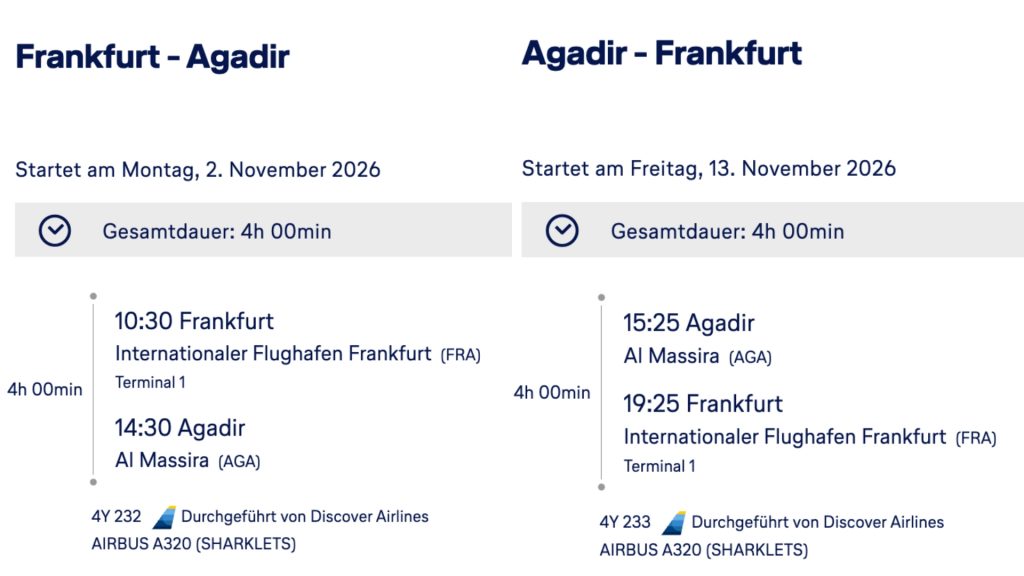This screenshot has width=1024, height=576.
Task: Click the 19:25 Frankfurt arrival entry
Action: pos(703,404)
